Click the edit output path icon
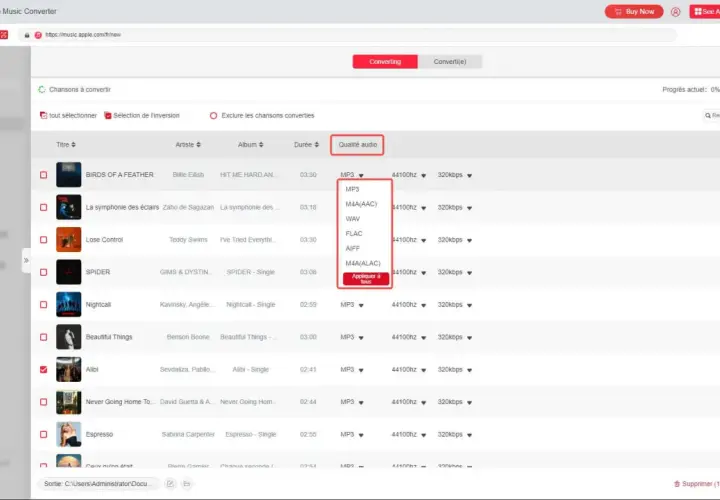 point(170,483)
